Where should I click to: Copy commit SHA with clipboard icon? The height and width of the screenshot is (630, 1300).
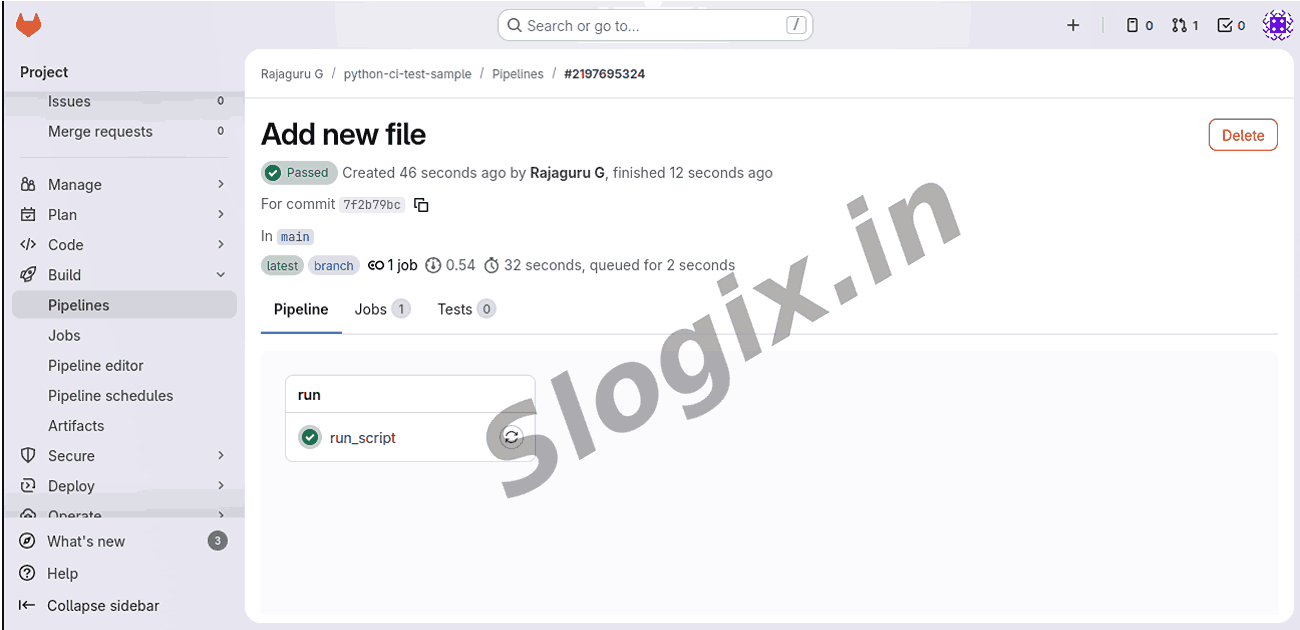click(x=421, y=205)
